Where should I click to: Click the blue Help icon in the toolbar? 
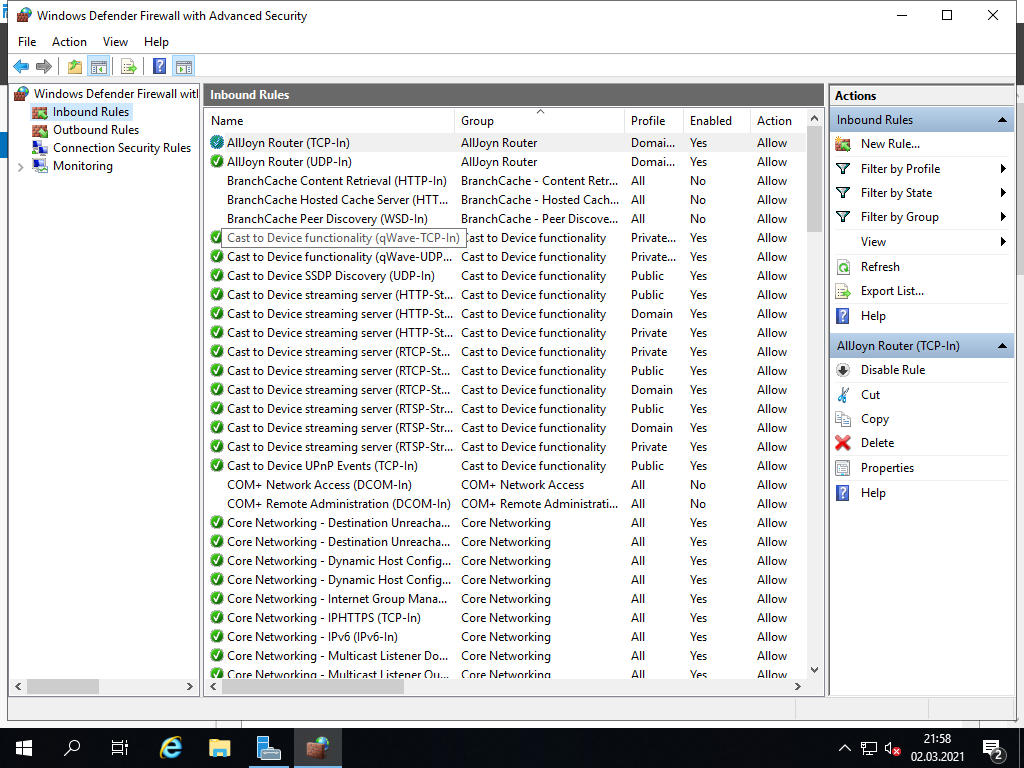[x=159, y=66]
